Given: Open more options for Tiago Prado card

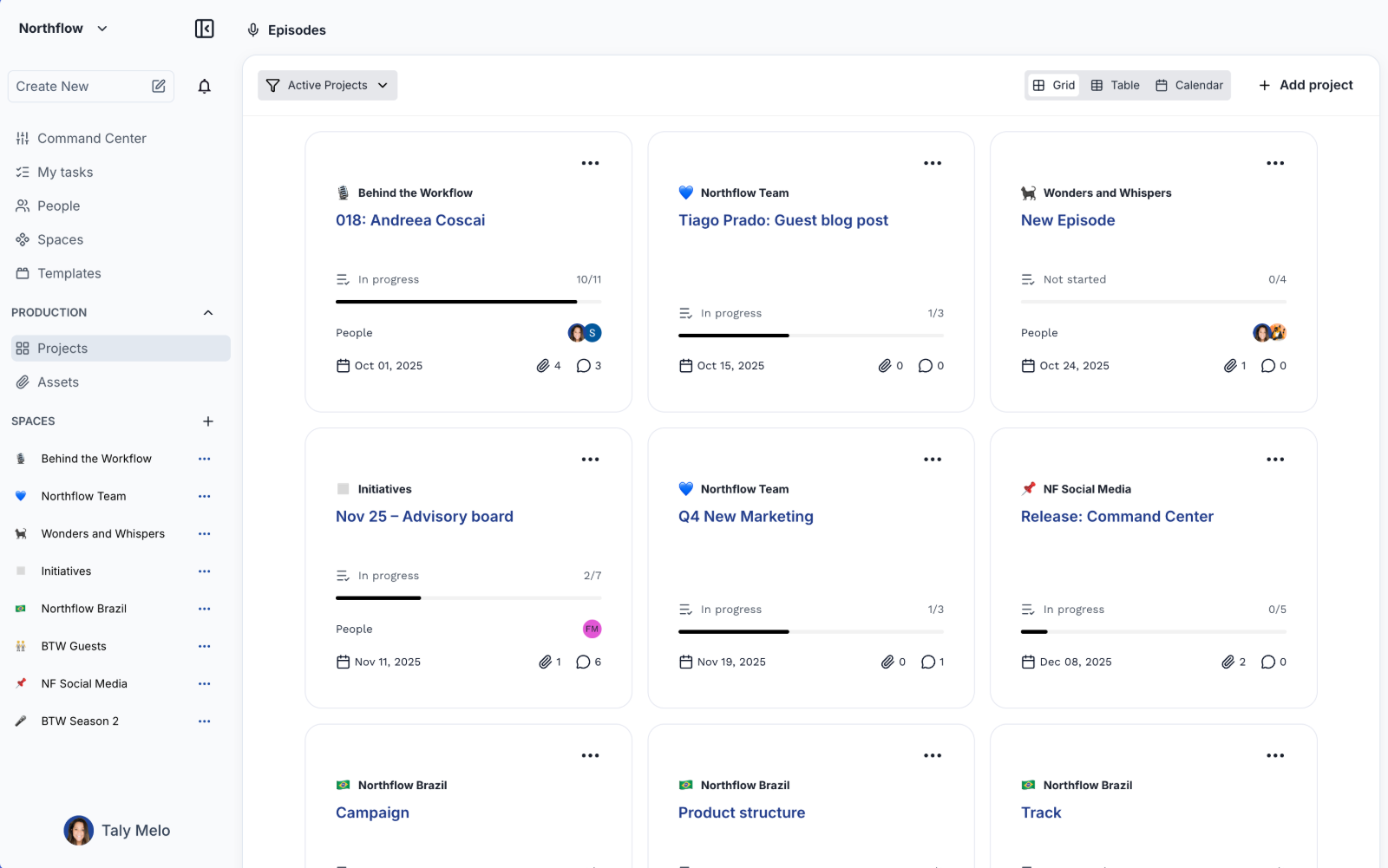Looking at the screenshot, I should pyautogui.click(x=933, y=163).
